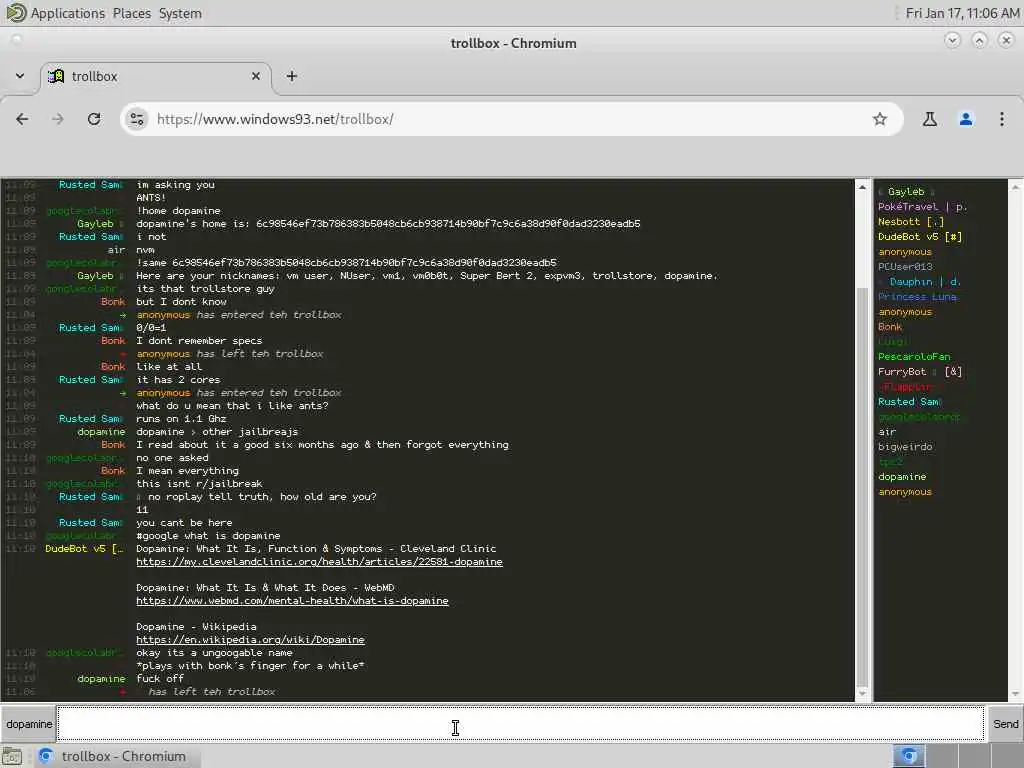The width and height of the screenshot is (1024, 768).
Task: Click the clock in the top panel
Action: click(x=962, y=13)
